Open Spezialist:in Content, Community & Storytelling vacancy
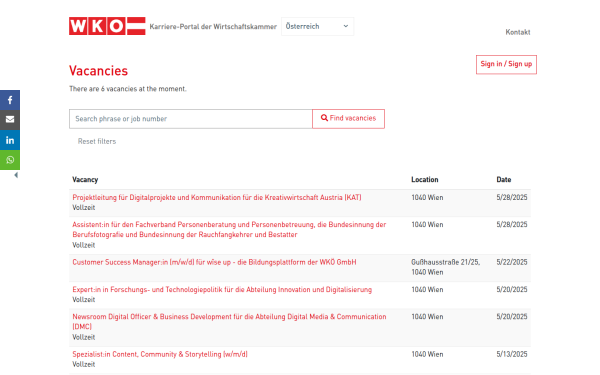 click(x=160, y=354)
